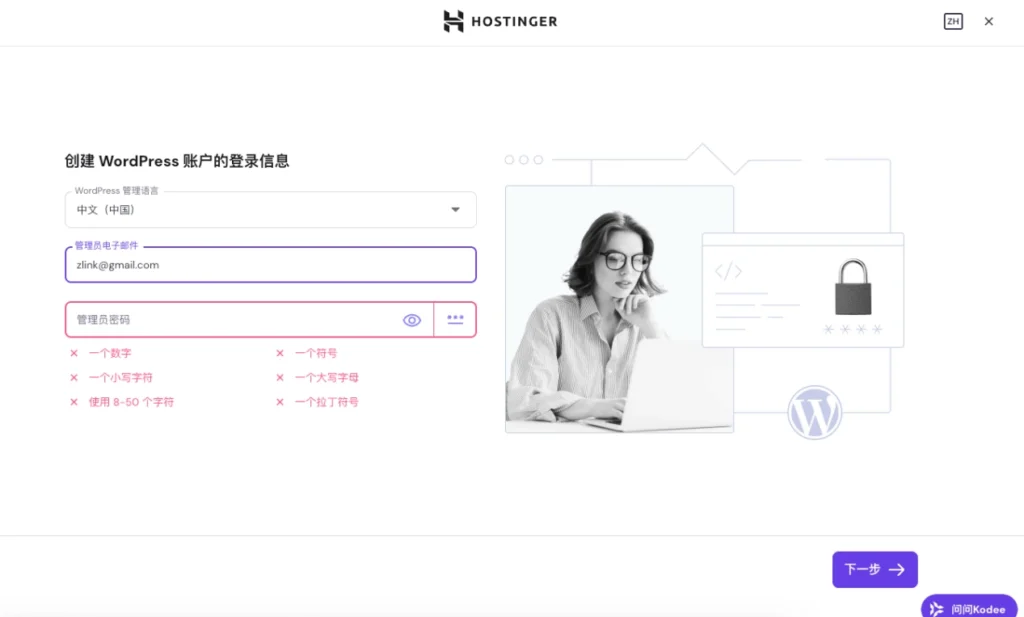Click the 一个数字 requirement text
Image resolution: width=1024 pixels, height=617 pixels.
(x=110, y=353)
